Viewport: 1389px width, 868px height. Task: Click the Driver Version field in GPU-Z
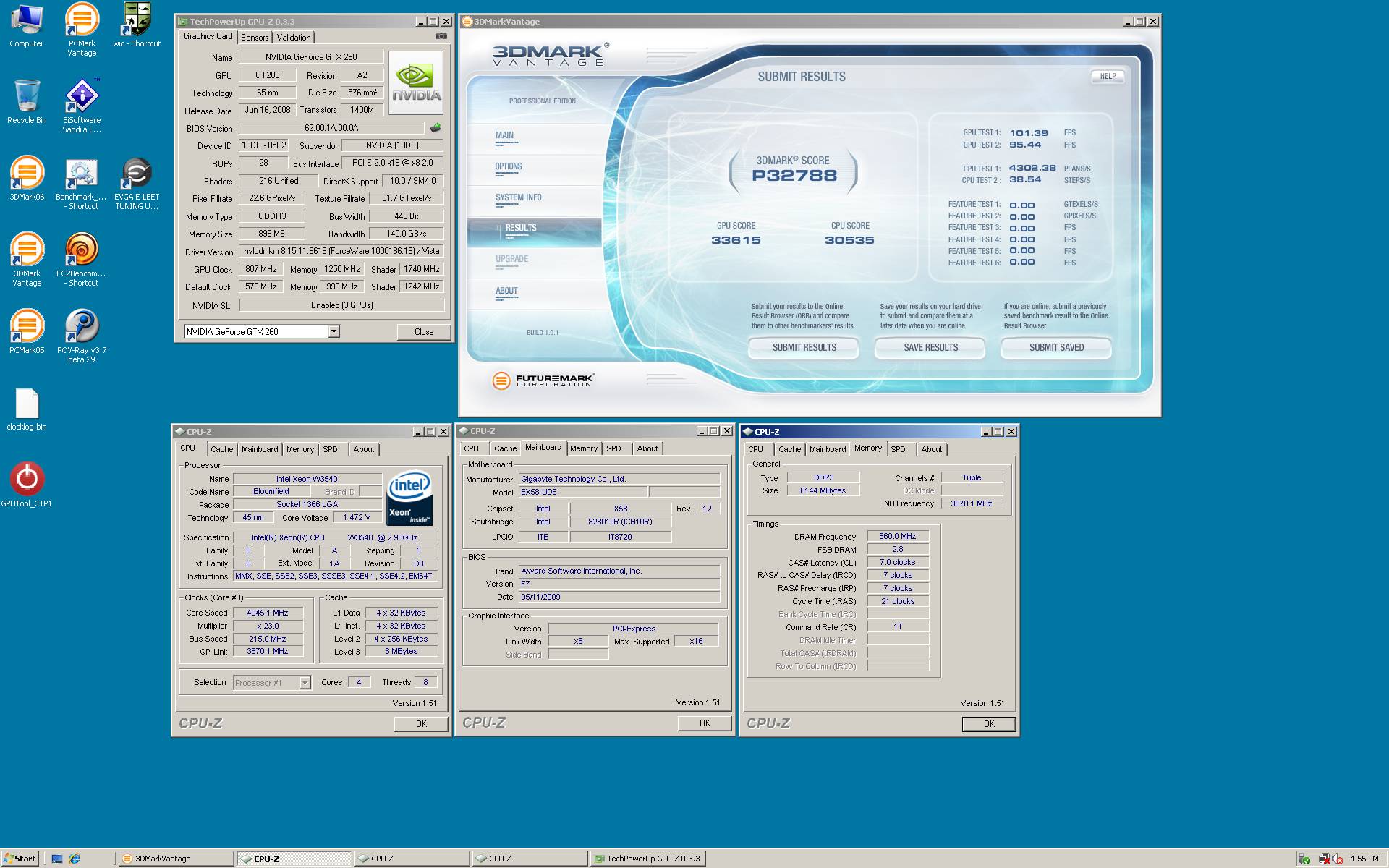[341, 251]
